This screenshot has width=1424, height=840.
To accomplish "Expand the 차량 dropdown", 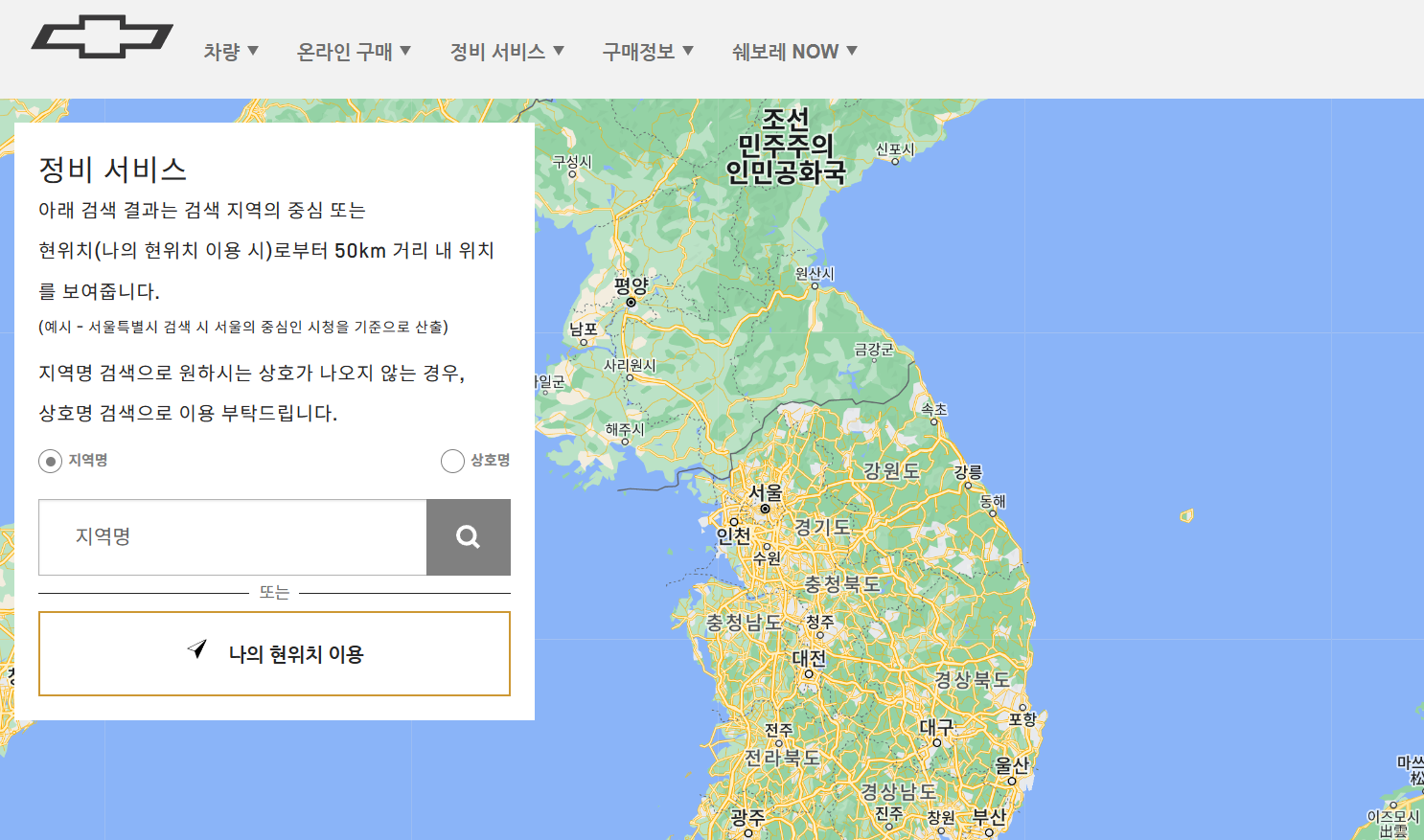I will click(231, 52).
